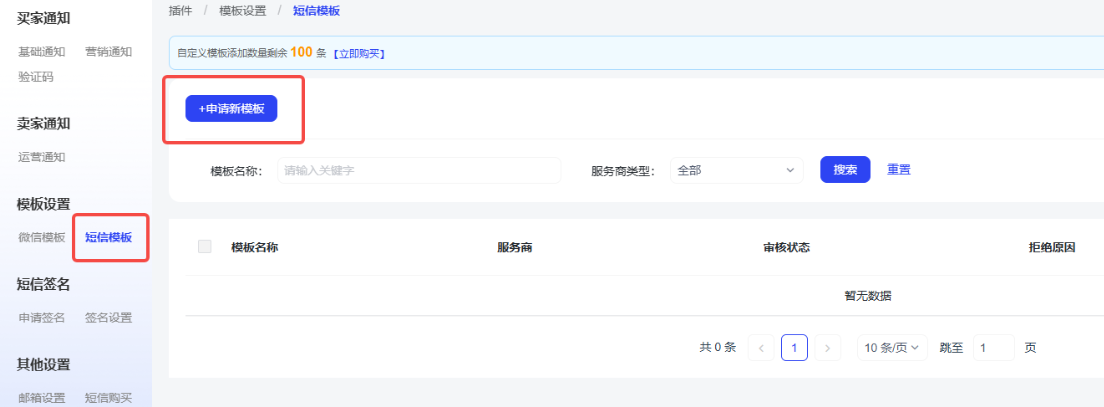Expand the 服务商类型 dropdown
Viewport: 1104px width, 407px height.
pos(735,170)
